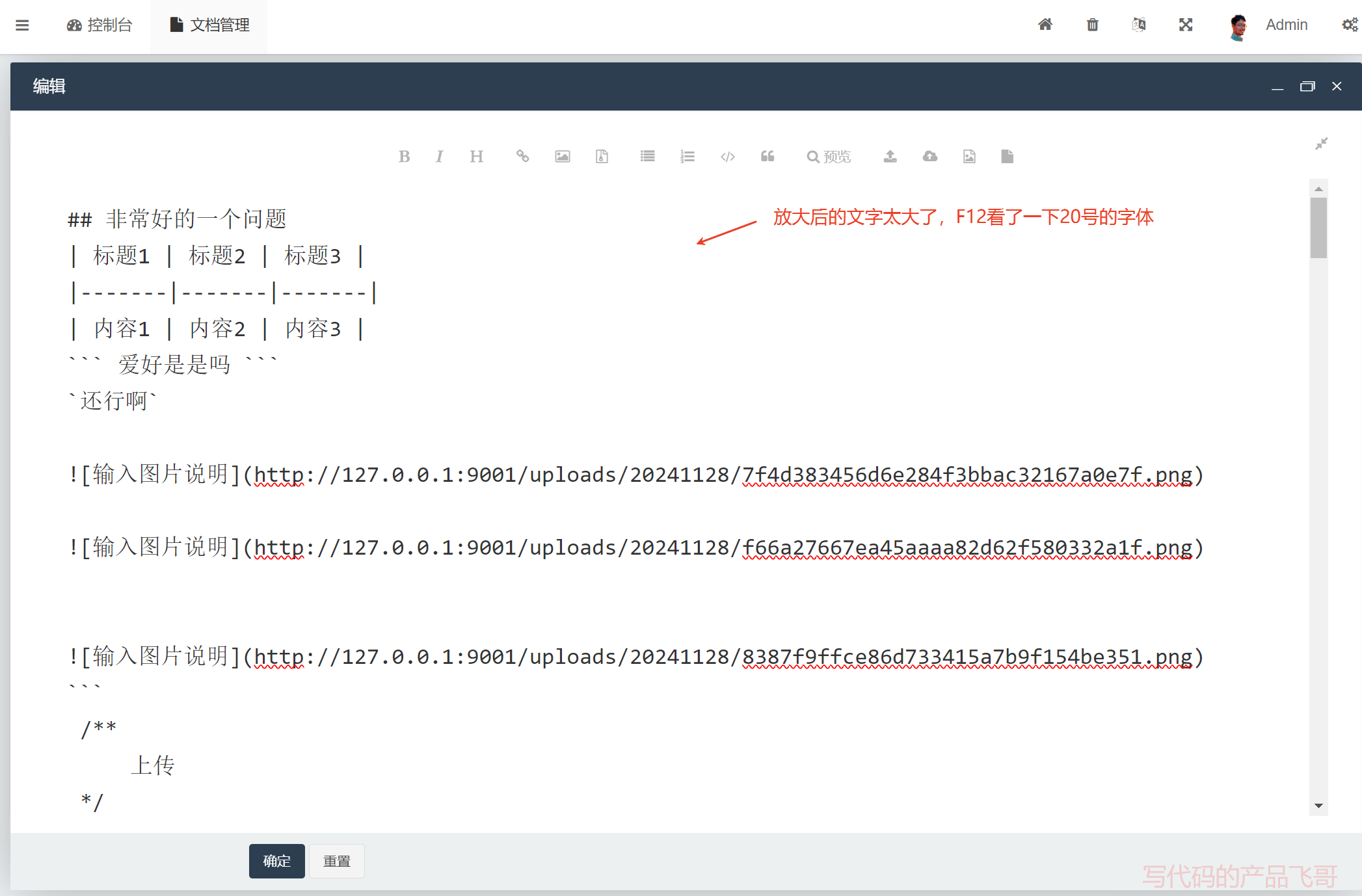
Task: Click the file attachment icon in toolbar
Action: 602,156
